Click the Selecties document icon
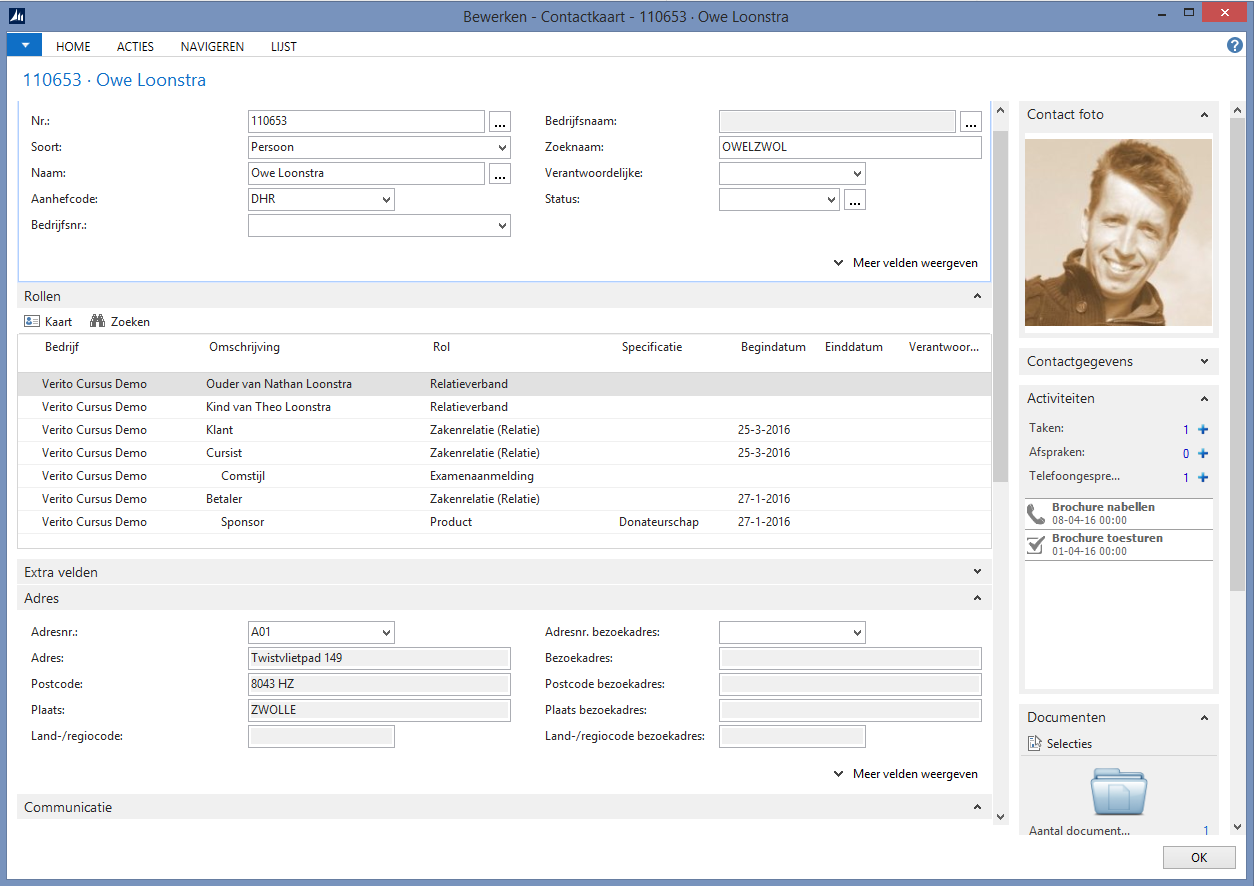Screen dimensions: 1254x886 point(1035,743)
